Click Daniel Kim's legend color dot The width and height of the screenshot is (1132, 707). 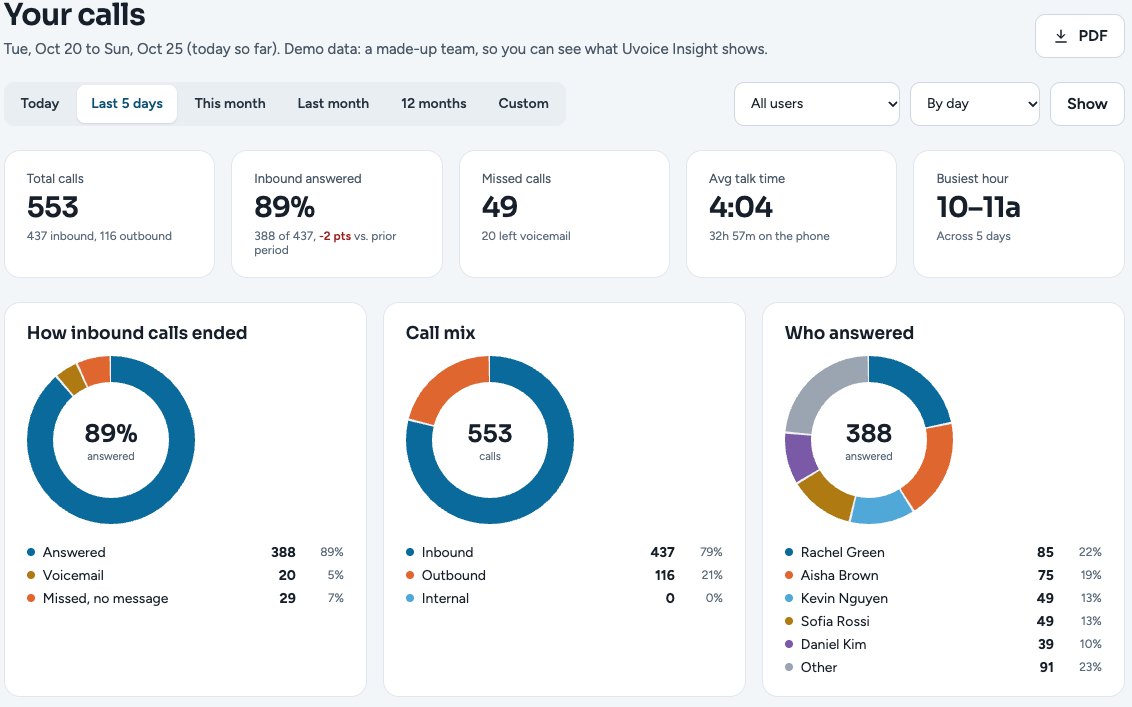789,645
